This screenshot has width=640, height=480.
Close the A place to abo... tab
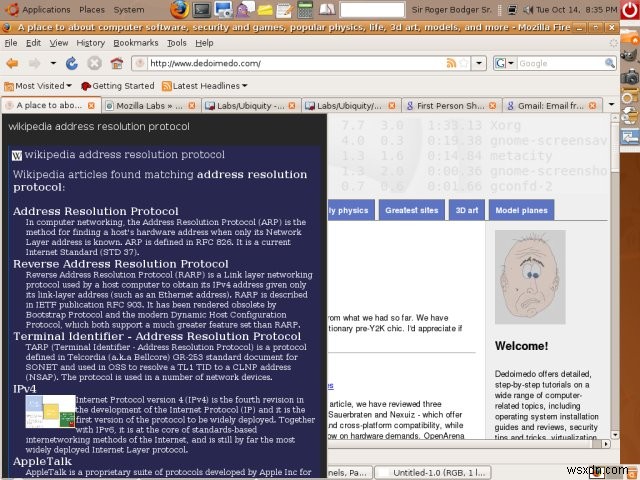point(91,106)
